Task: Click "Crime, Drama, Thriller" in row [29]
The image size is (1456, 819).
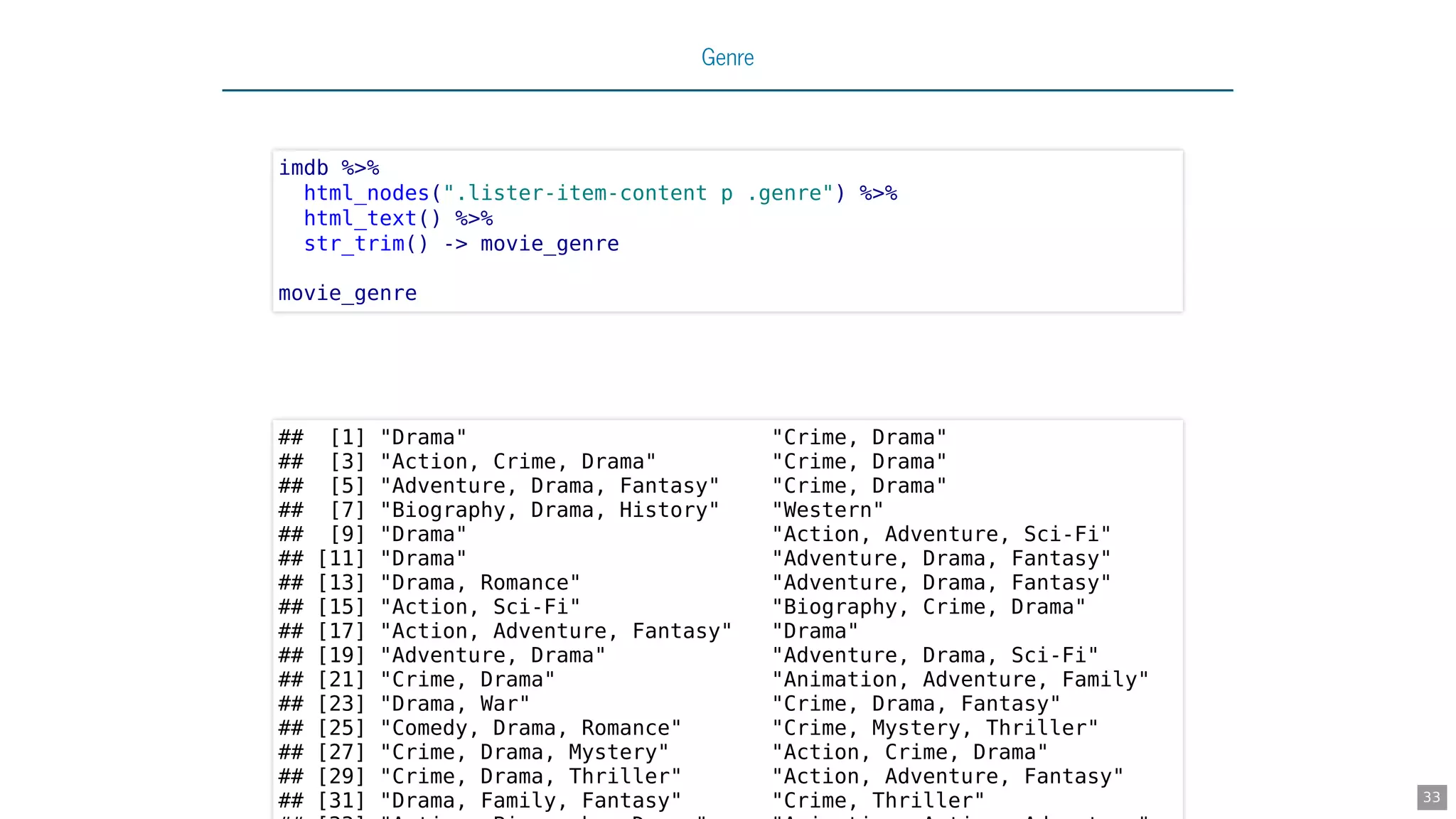Action: [530, 776]
